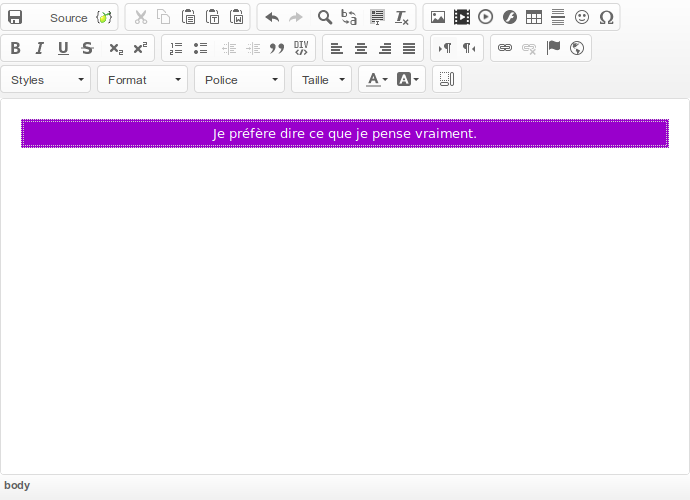
Task: Click the Remove Format icon
Action: point(401,17)
